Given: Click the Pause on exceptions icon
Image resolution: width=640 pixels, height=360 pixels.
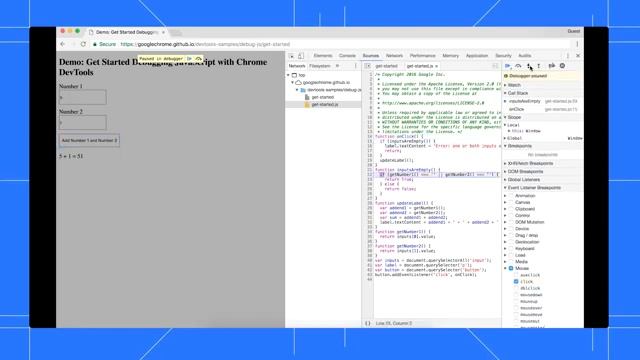Looking at the screenshot, I should 562,66.
